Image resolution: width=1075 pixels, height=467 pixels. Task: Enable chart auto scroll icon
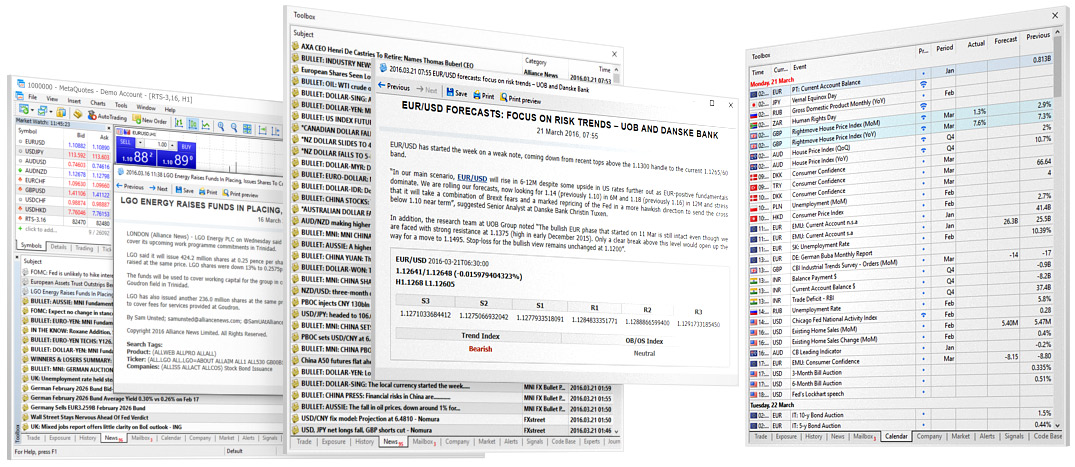[263, 130]
